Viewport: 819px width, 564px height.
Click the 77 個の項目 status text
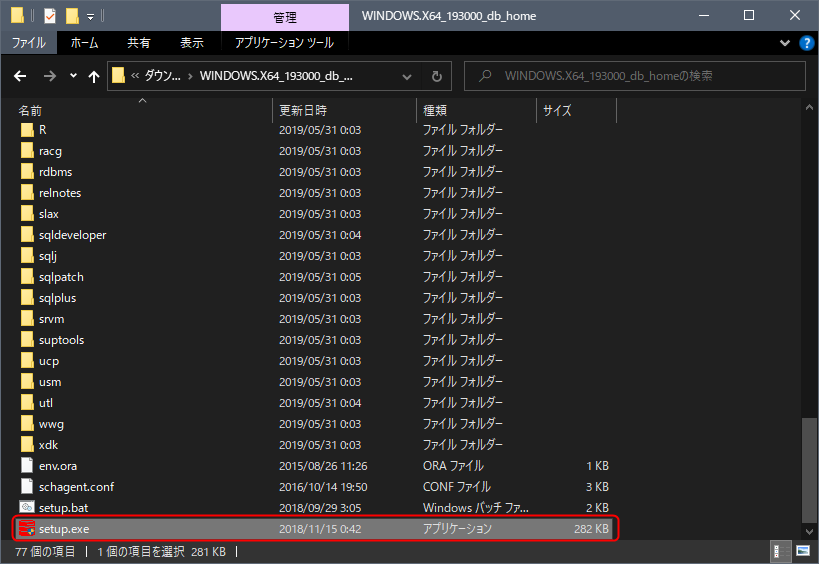pyautogui.click(x=45, y=551)
